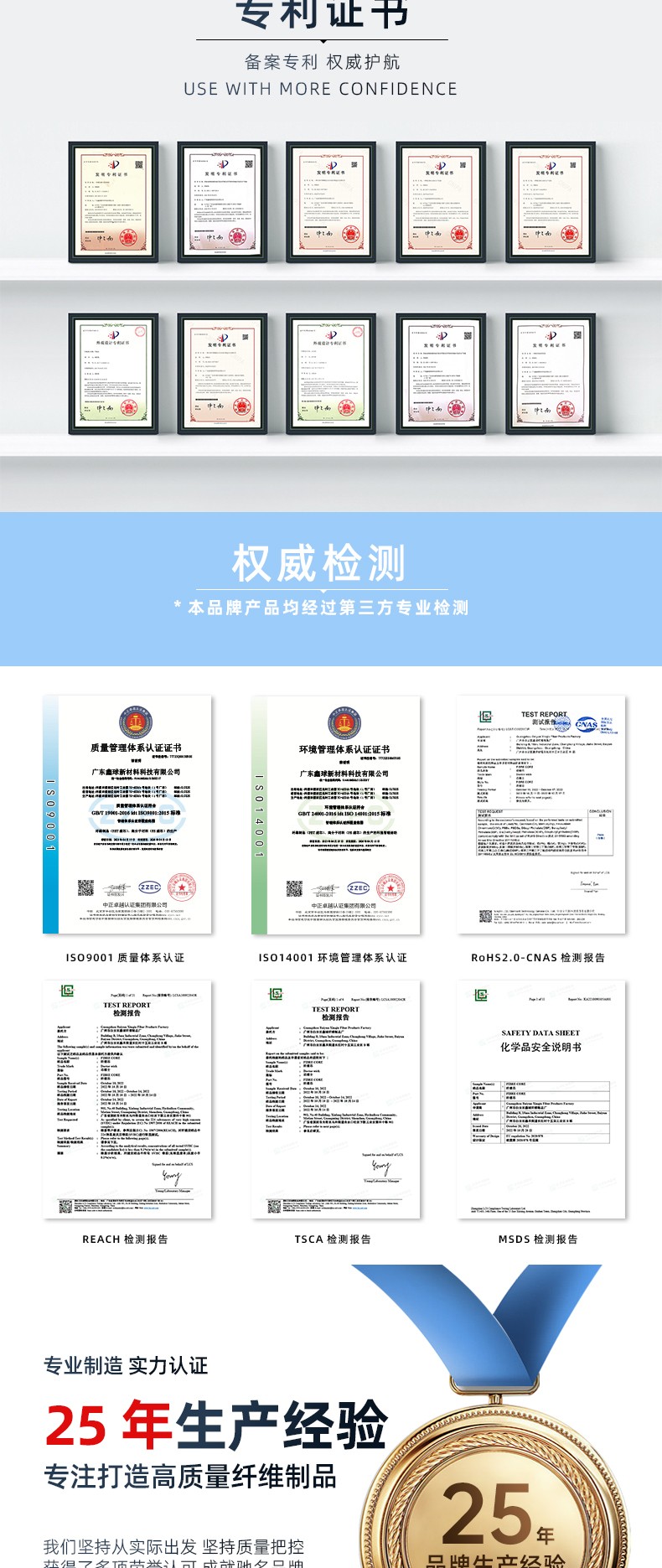
Task: Click the 'RoHS2.0-CNAS 检测报告' caption
Action: tap(538, 958)
